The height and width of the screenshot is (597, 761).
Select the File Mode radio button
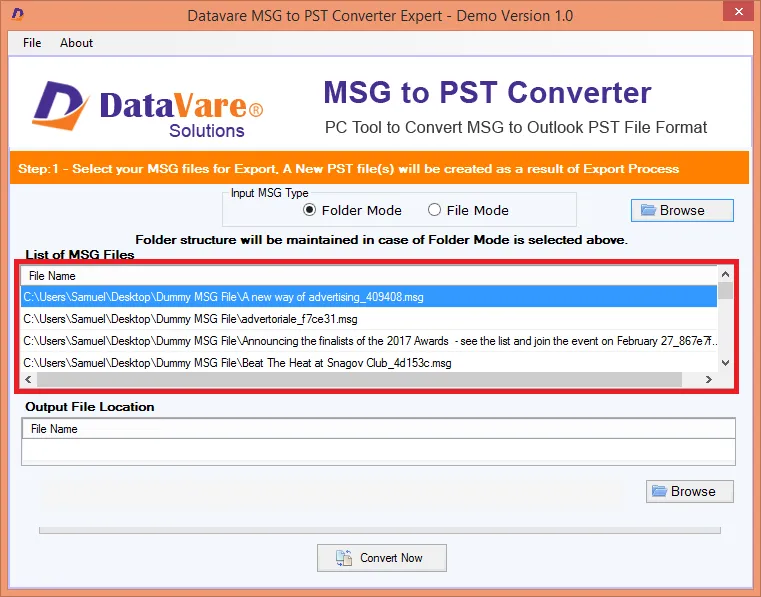click(434, 210)
